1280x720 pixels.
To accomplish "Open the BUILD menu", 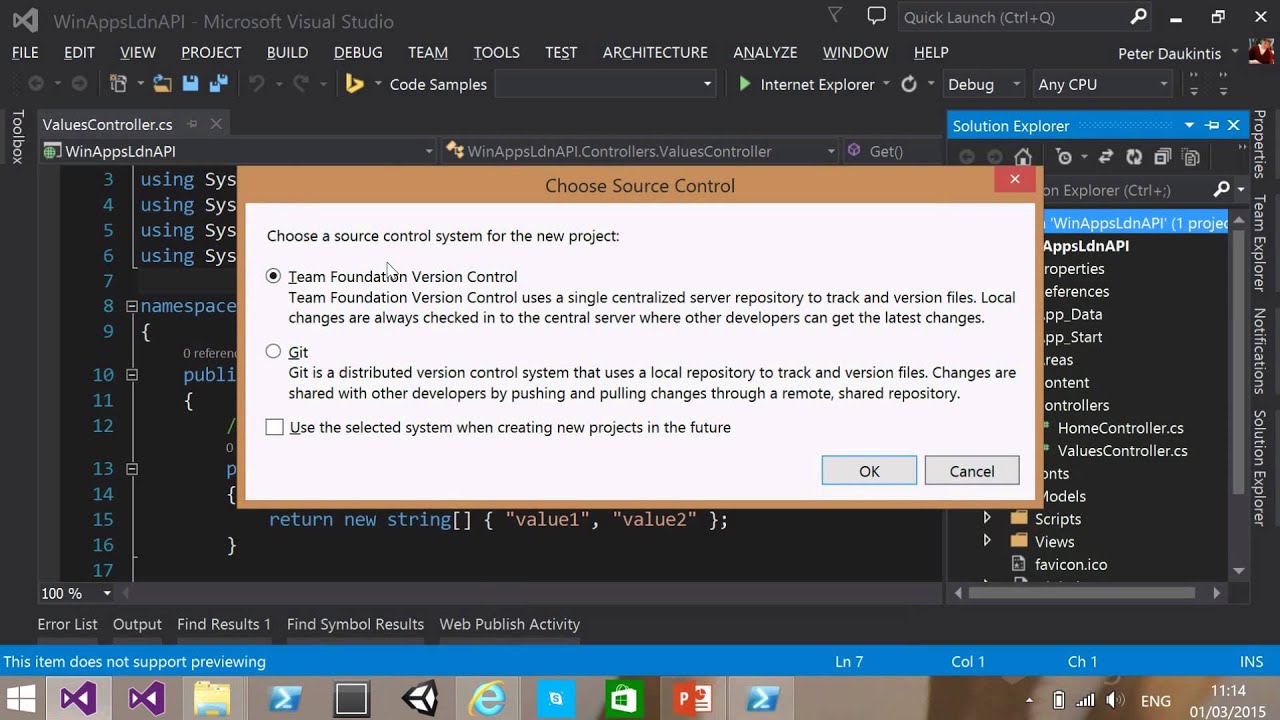I will 287,52.
